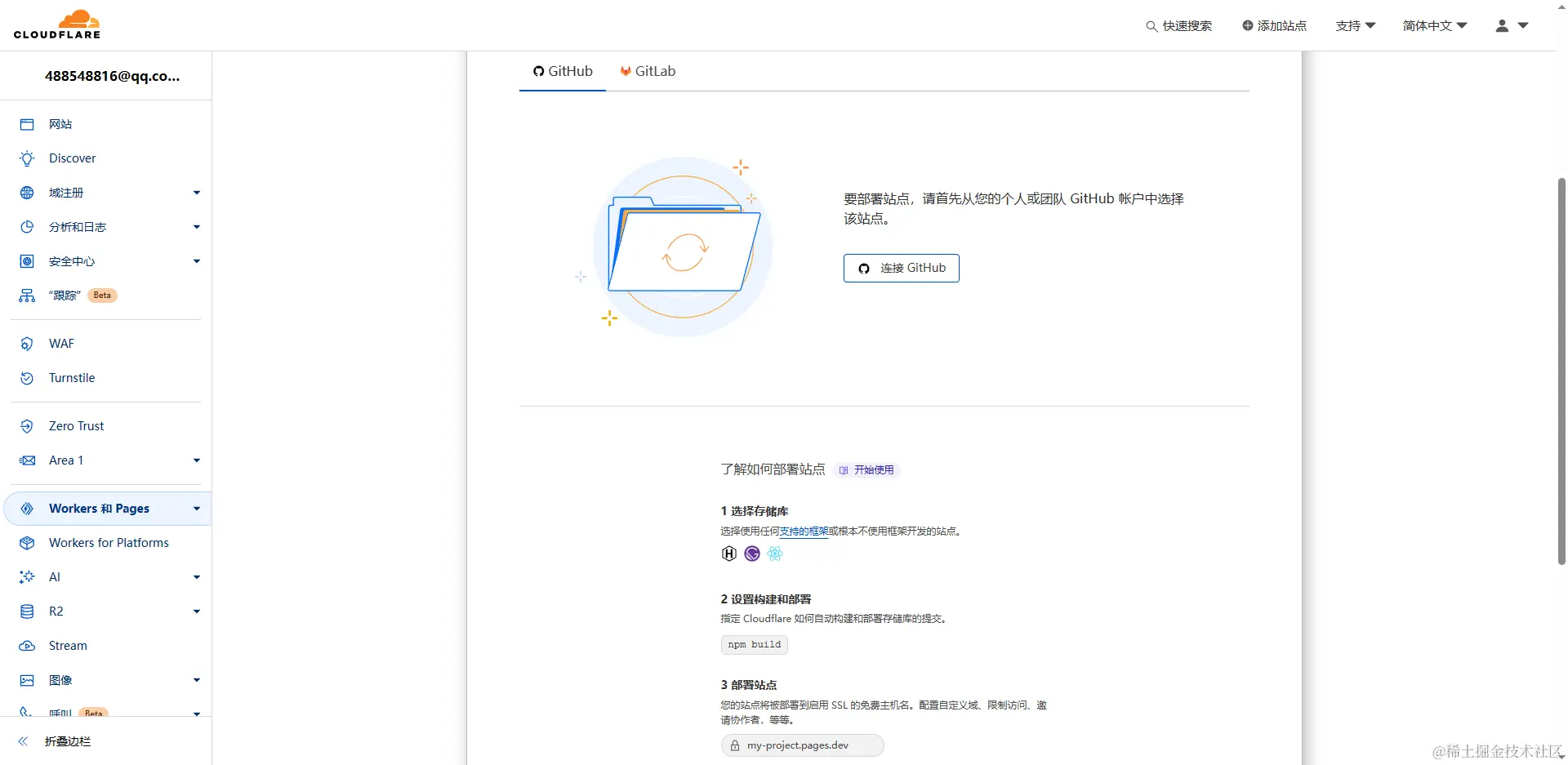
Task: Click the Turnstile icon
Action: point(27,378)
